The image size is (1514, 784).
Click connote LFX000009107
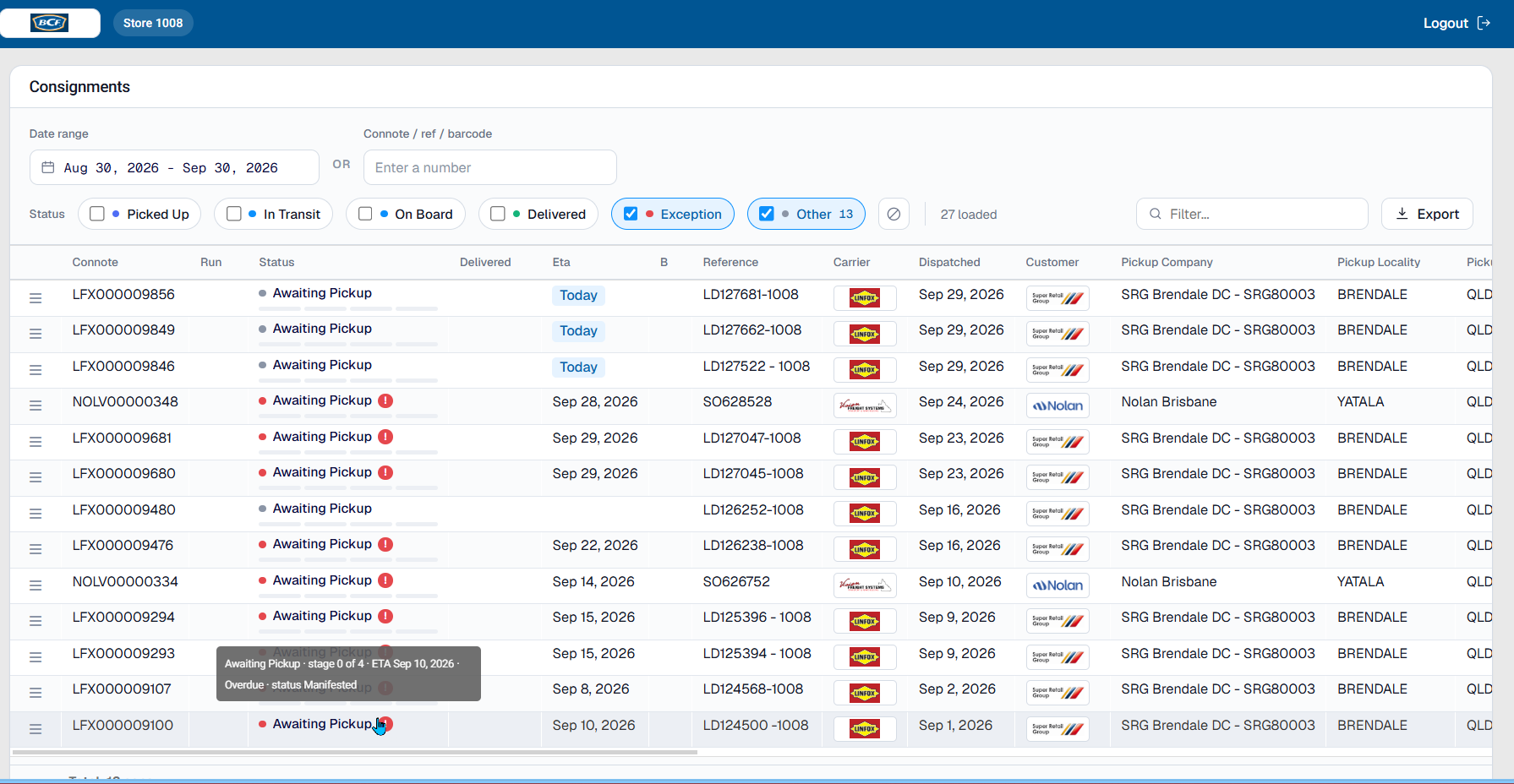tap(122, 689)
